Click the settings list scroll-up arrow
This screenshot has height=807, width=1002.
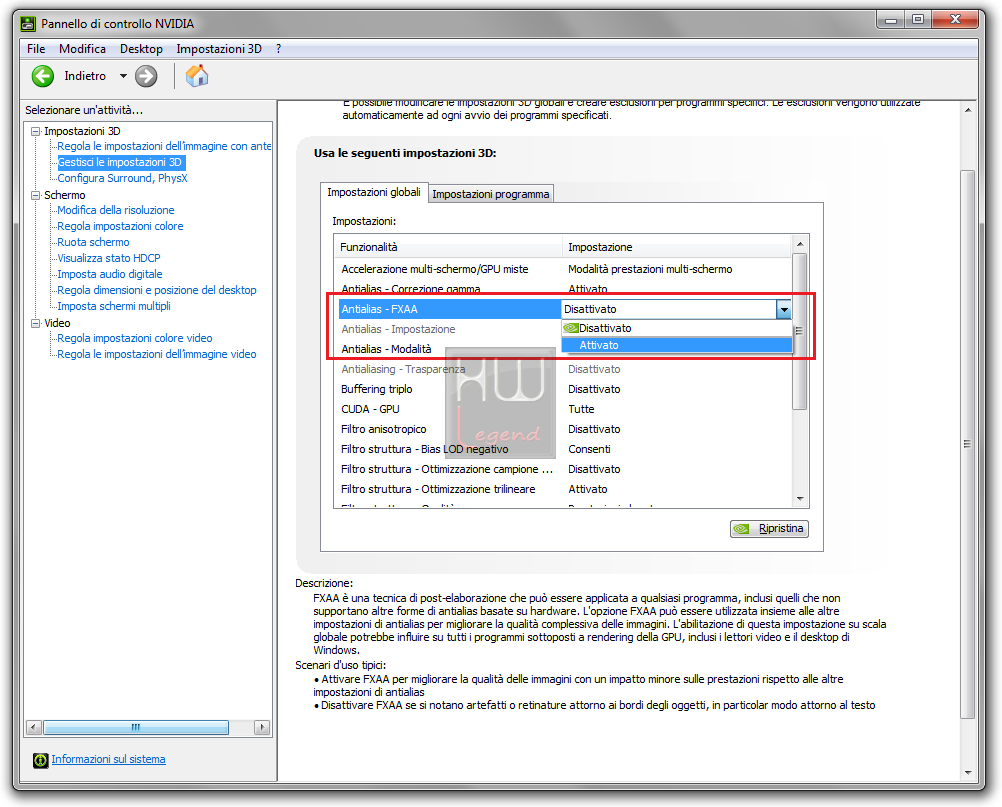[799, 244]
